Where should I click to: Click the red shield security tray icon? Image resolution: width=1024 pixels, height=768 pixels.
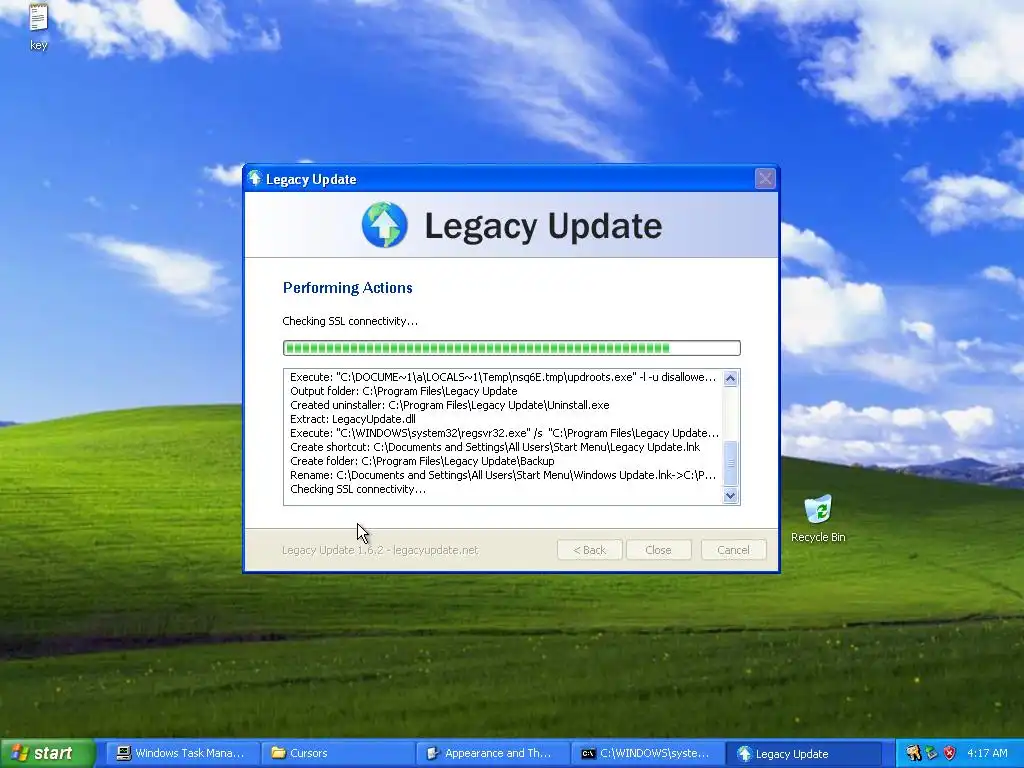pyautogui.click(x=950, y=753)
